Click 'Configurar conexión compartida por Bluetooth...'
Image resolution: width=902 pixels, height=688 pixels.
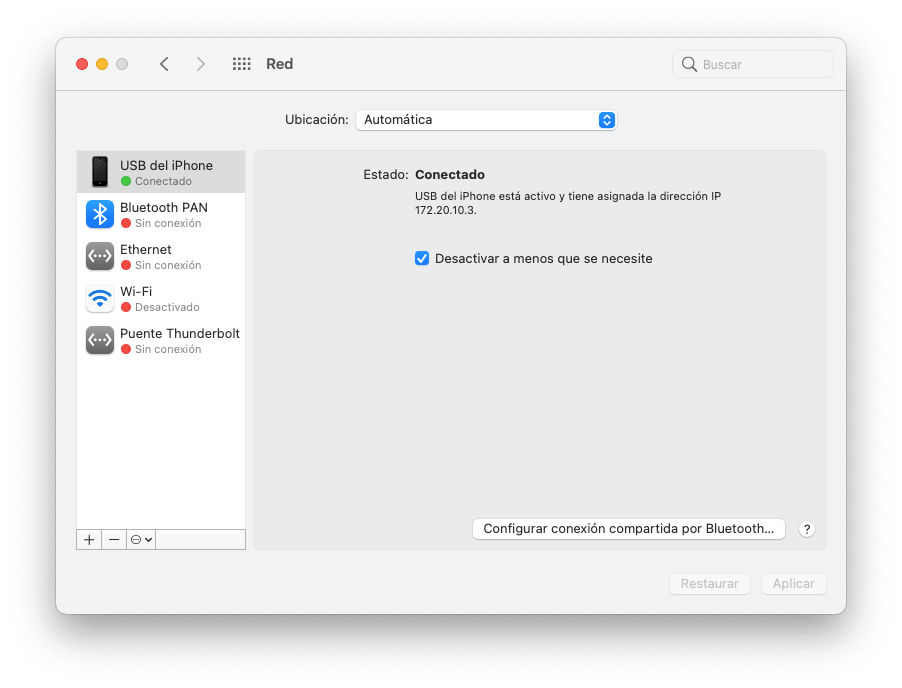point(628,528)
